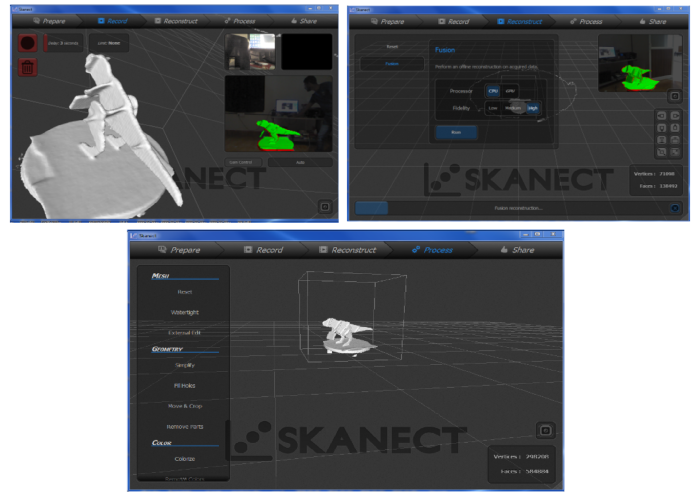Select Fusion in the Reconstruct side list
700x500 pixels.
point(392,64)
